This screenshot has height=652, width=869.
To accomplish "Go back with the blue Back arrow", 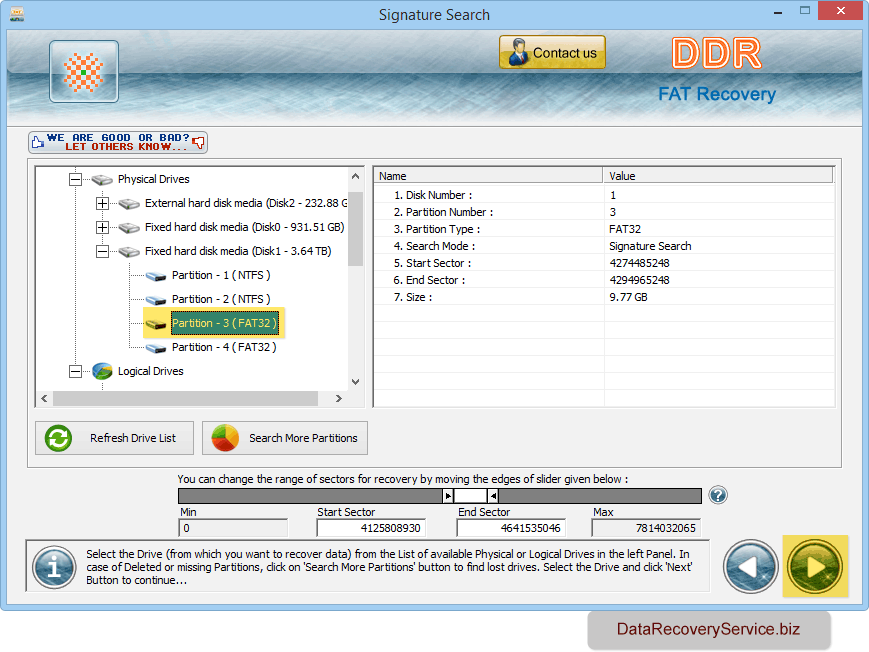I will click(x=751, y=567).
